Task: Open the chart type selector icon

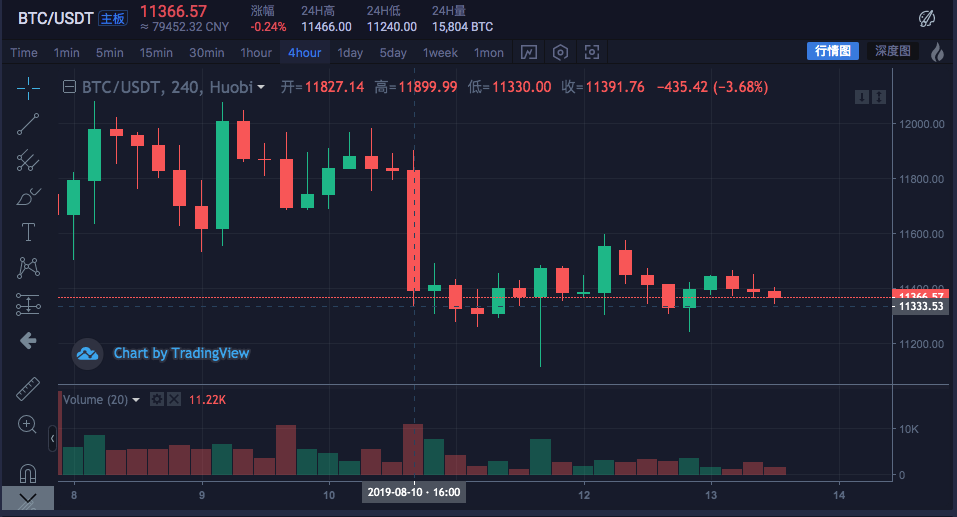Action: [529, 52]
